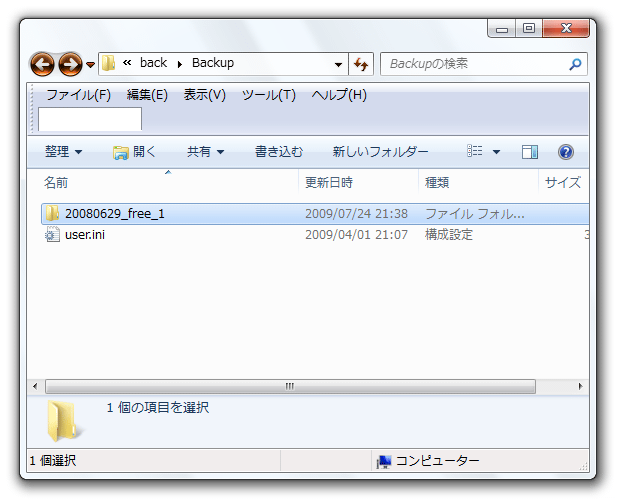This screenshot has width=618, height=502.
Task: Click the blank toolbar box below menu
Action: pyautogui.click(x=90, y=119)
